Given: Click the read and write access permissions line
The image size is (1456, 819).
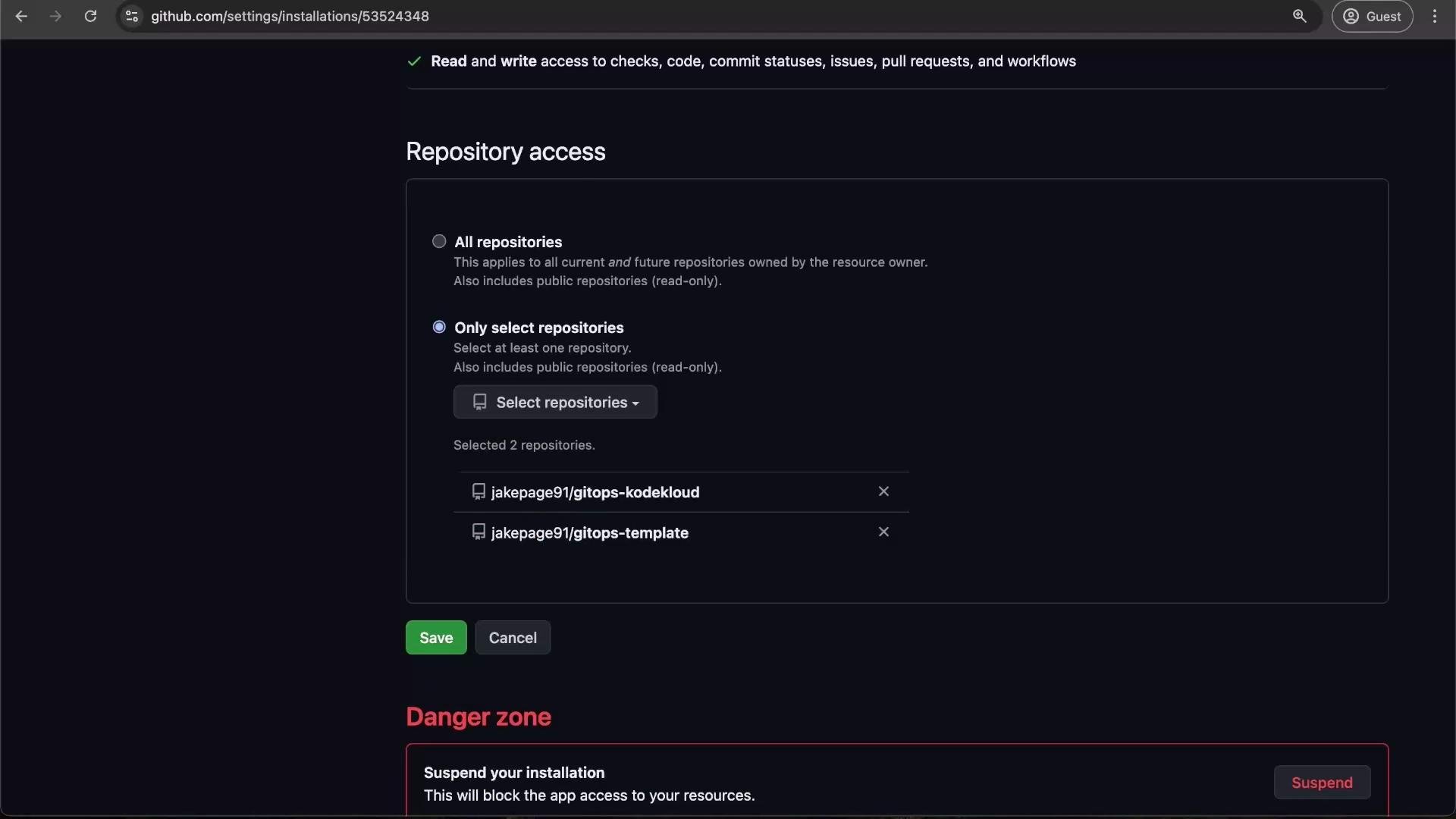Looking at the screenshot, I should (x=753, y=61).
